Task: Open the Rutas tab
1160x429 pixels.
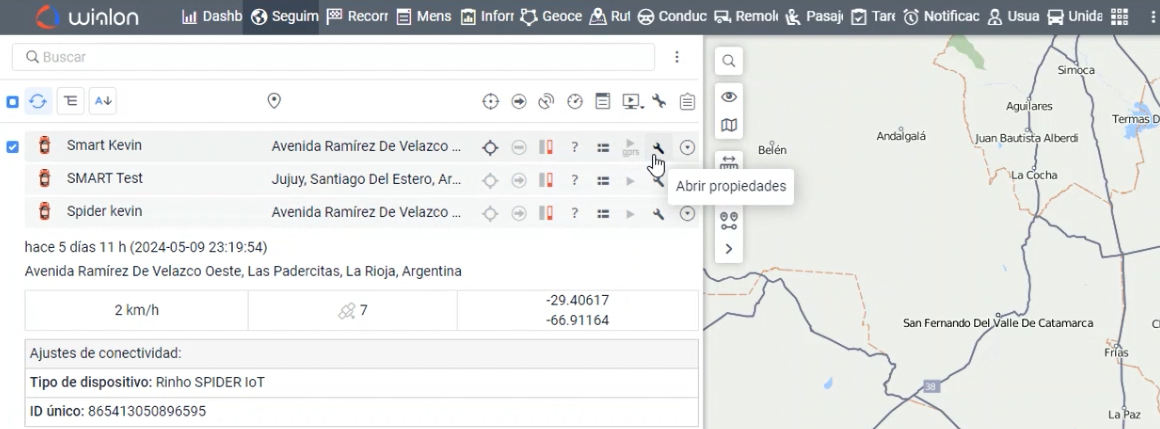Action: (610, 16)
